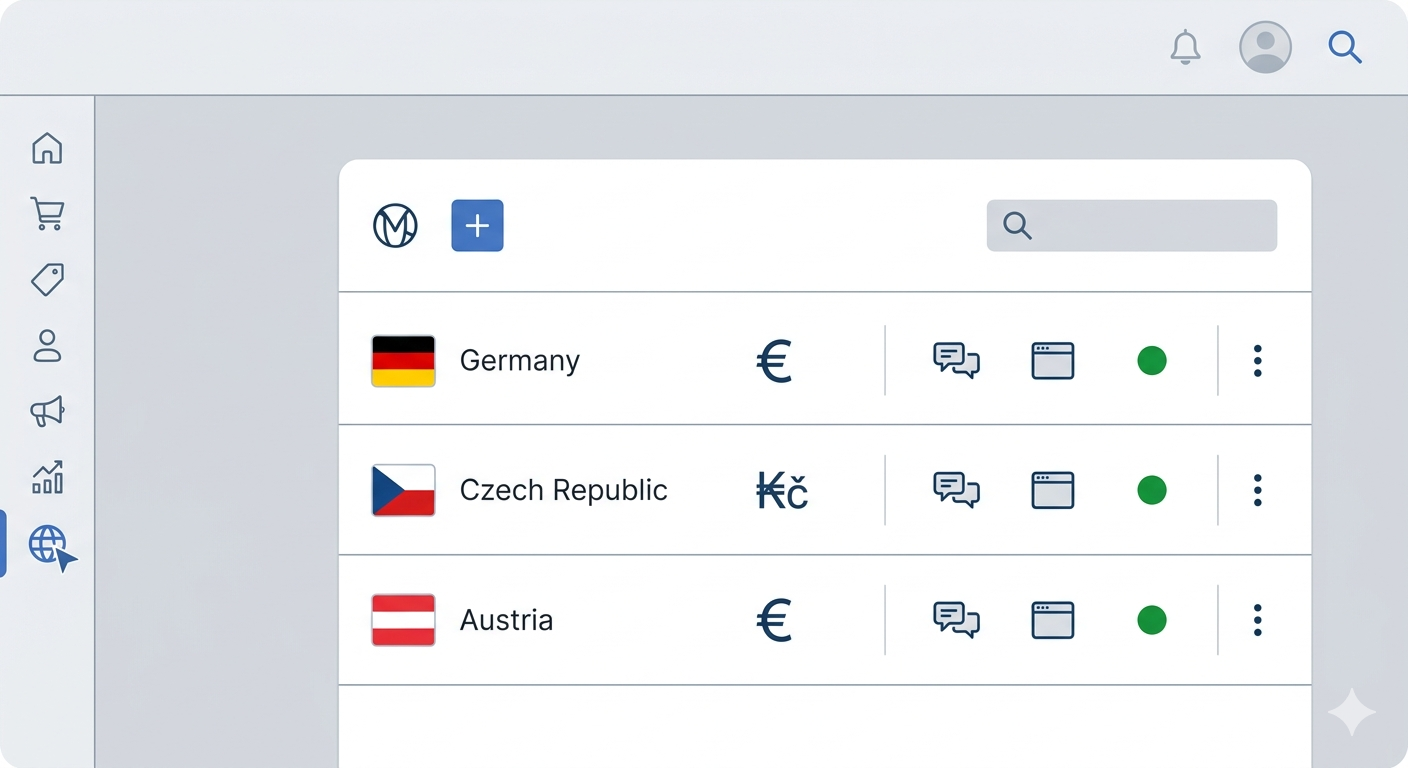Open the customers person icon
Image resolution: width=1408 pixels, height=768 pixels.
click(47, 346)
